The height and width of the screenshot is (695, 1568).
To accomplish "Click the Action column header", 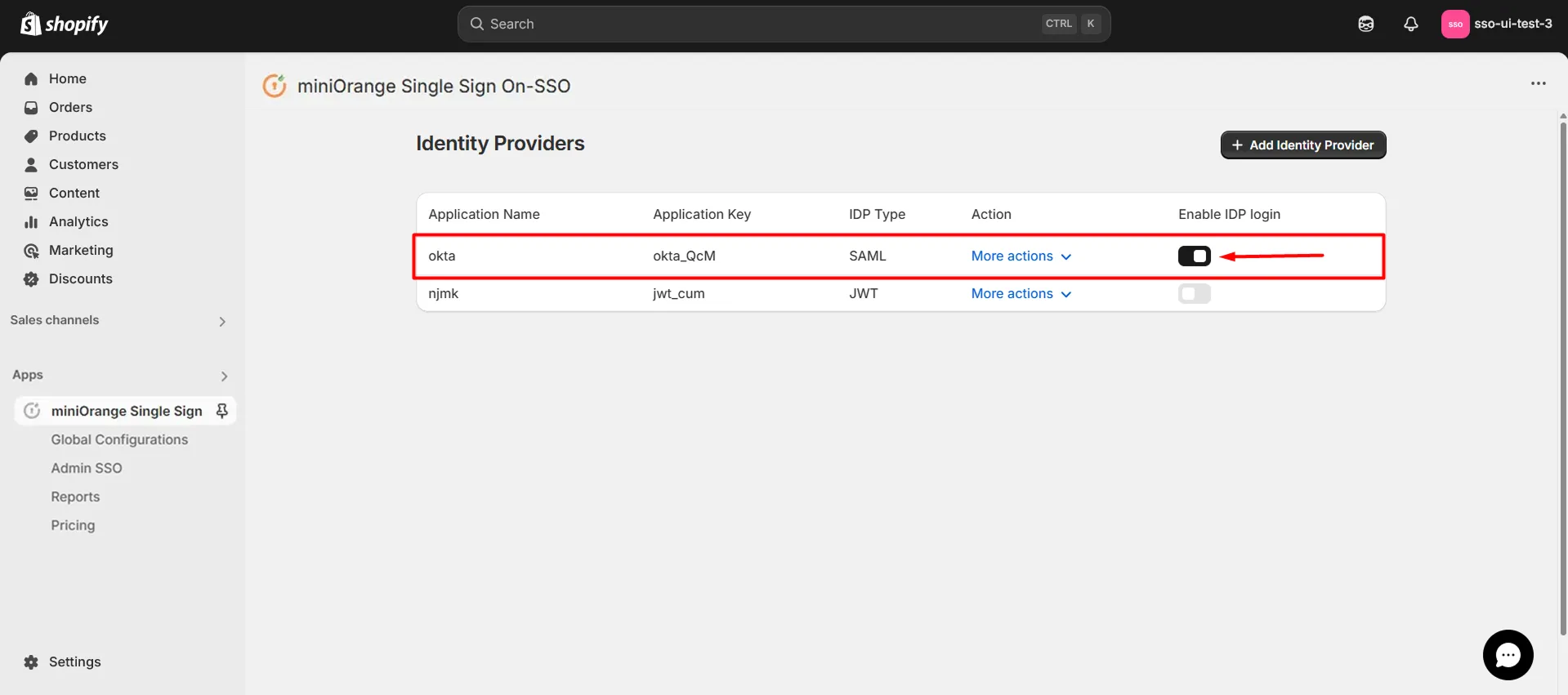I will 991,215.
